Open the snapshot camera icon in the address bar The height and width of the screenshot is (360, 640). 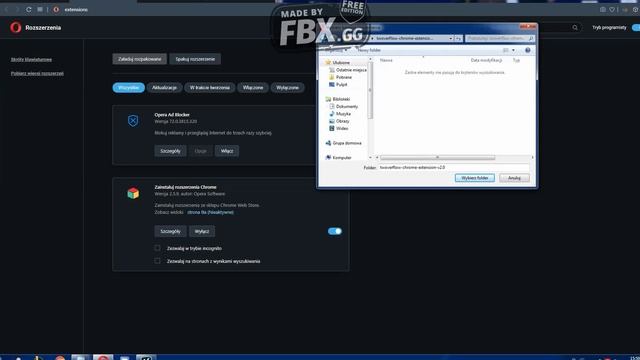pyautogui.click(x=602, y=9)
